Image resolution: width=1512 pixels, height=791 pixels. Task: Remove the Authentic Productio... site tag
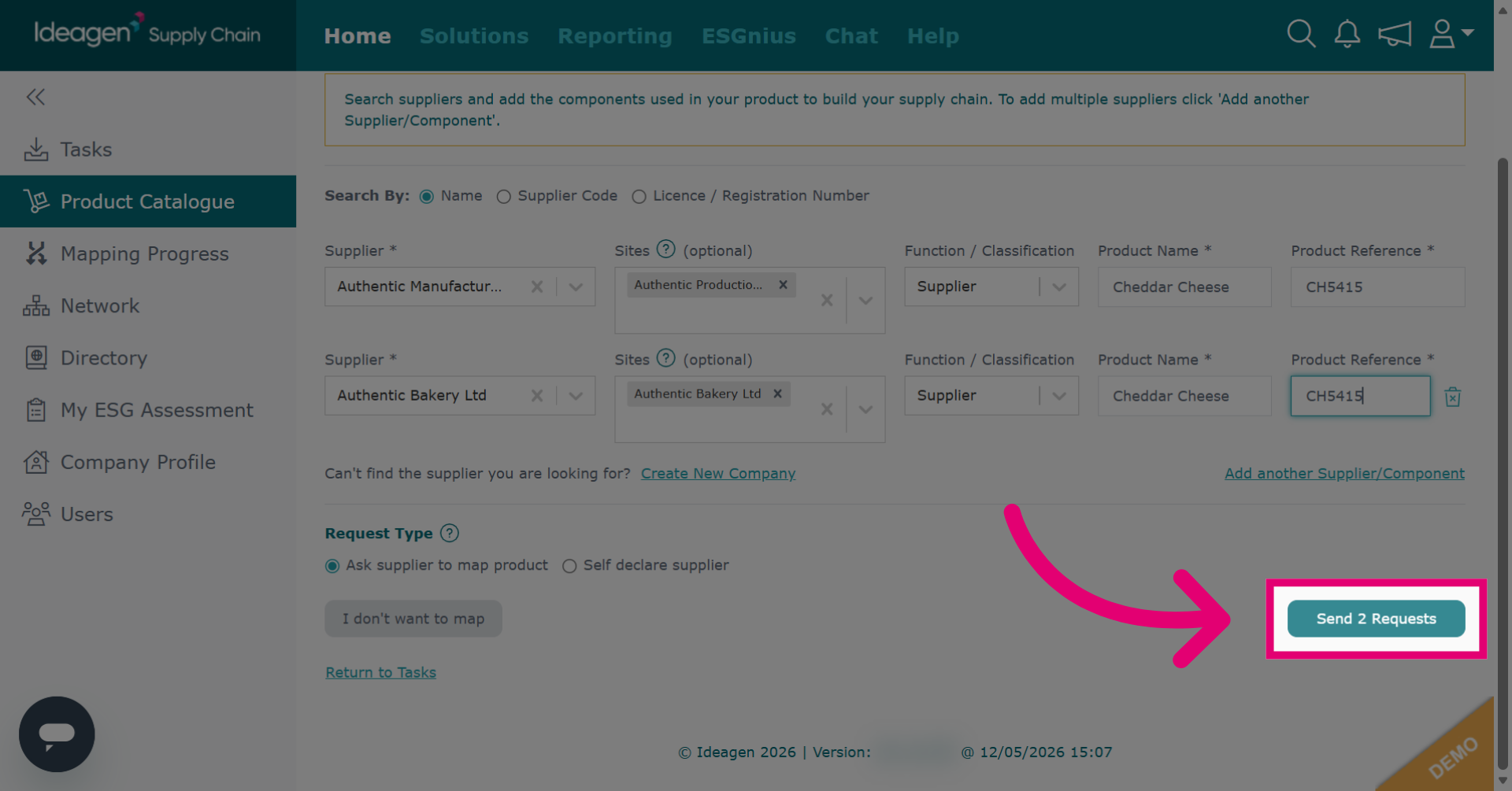coord(783,285)
